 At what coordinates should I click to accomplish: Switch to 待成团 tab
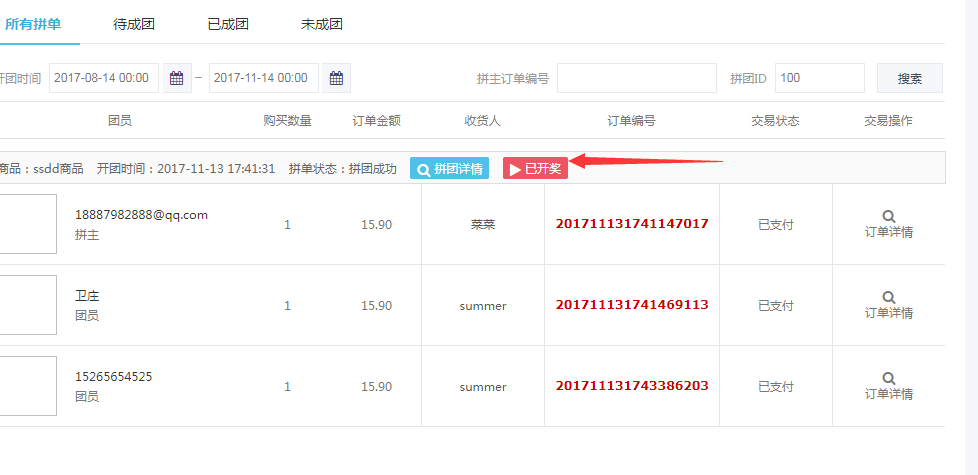click(x=134, y=24)
